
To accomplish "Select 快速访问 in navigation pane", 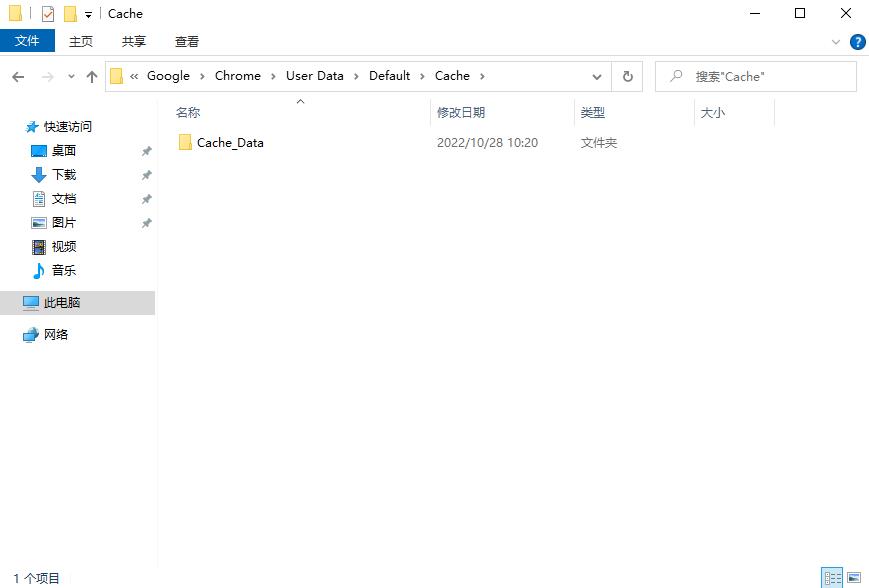I will pos(68,127).
